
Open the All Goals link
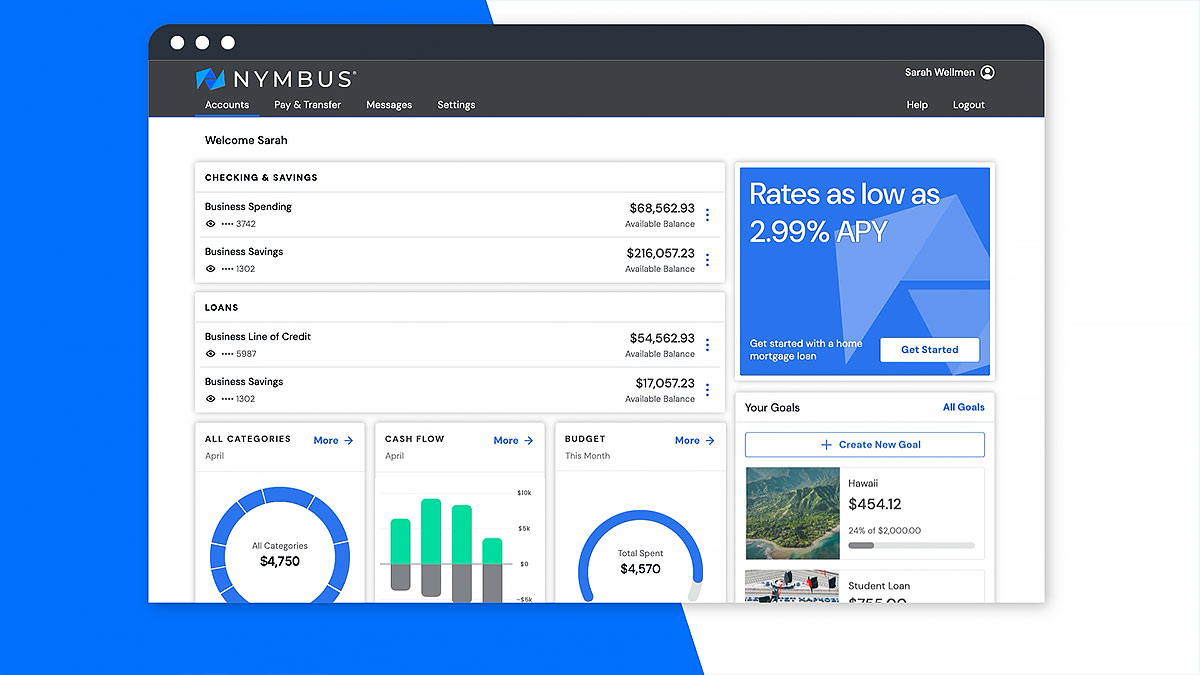point(963,407)
